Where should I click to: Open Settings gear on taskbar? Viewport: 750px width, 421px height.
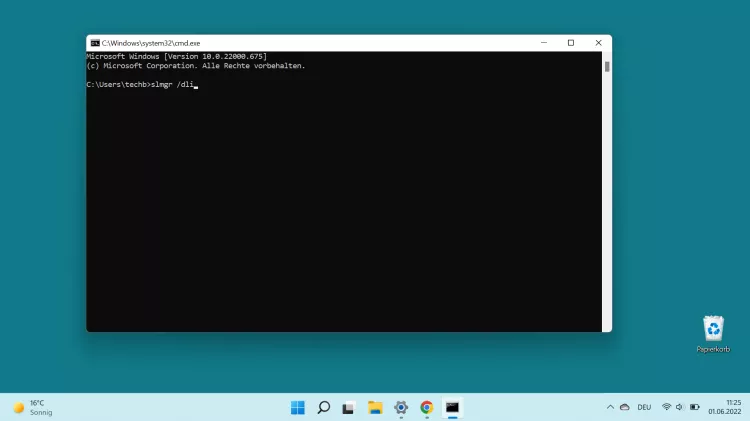pos(401,408)
